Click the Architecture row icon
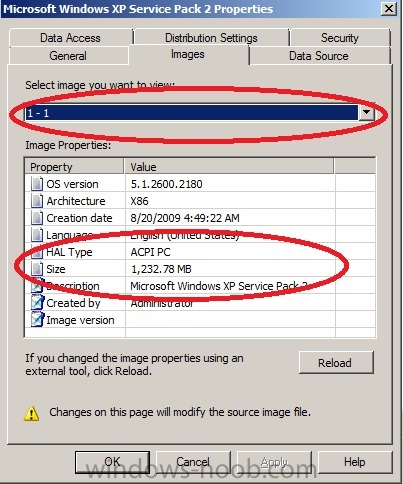This screenshot has height=484, width=403. click(37, 201)
